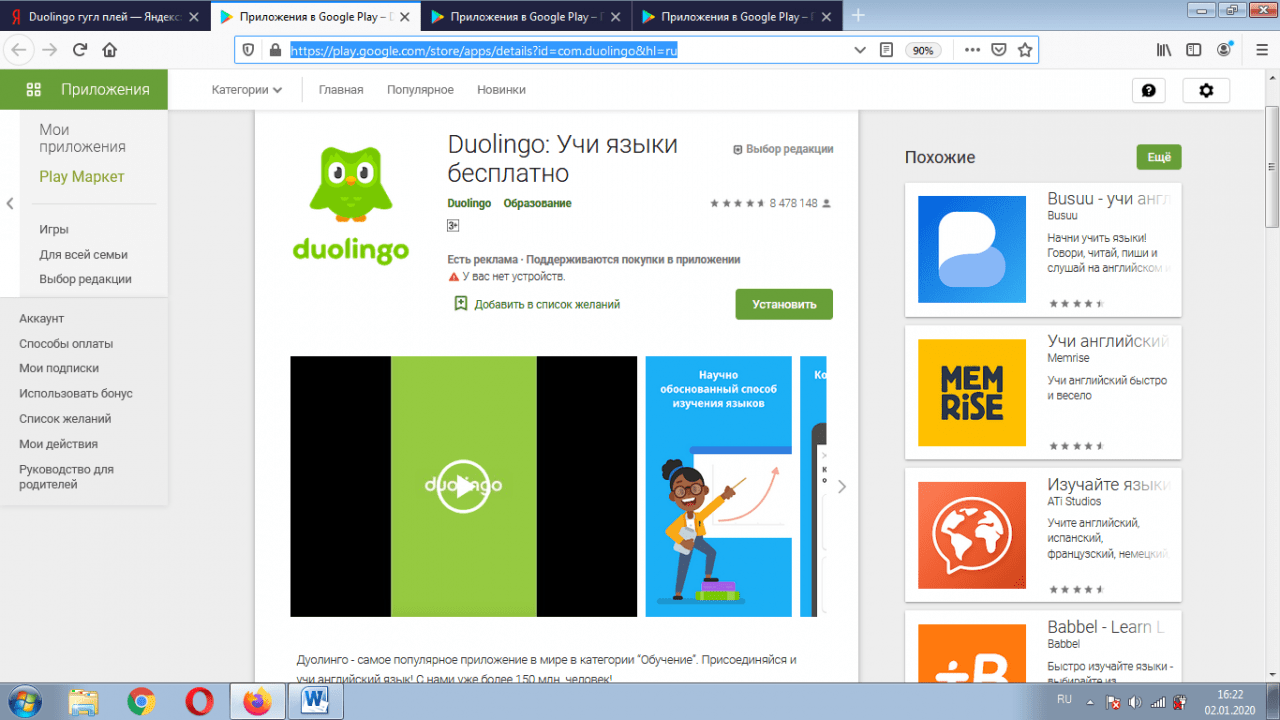Show next screenshot with right chevron
1280x720 pixels.
pyautogui.click(x=842, y=487)
